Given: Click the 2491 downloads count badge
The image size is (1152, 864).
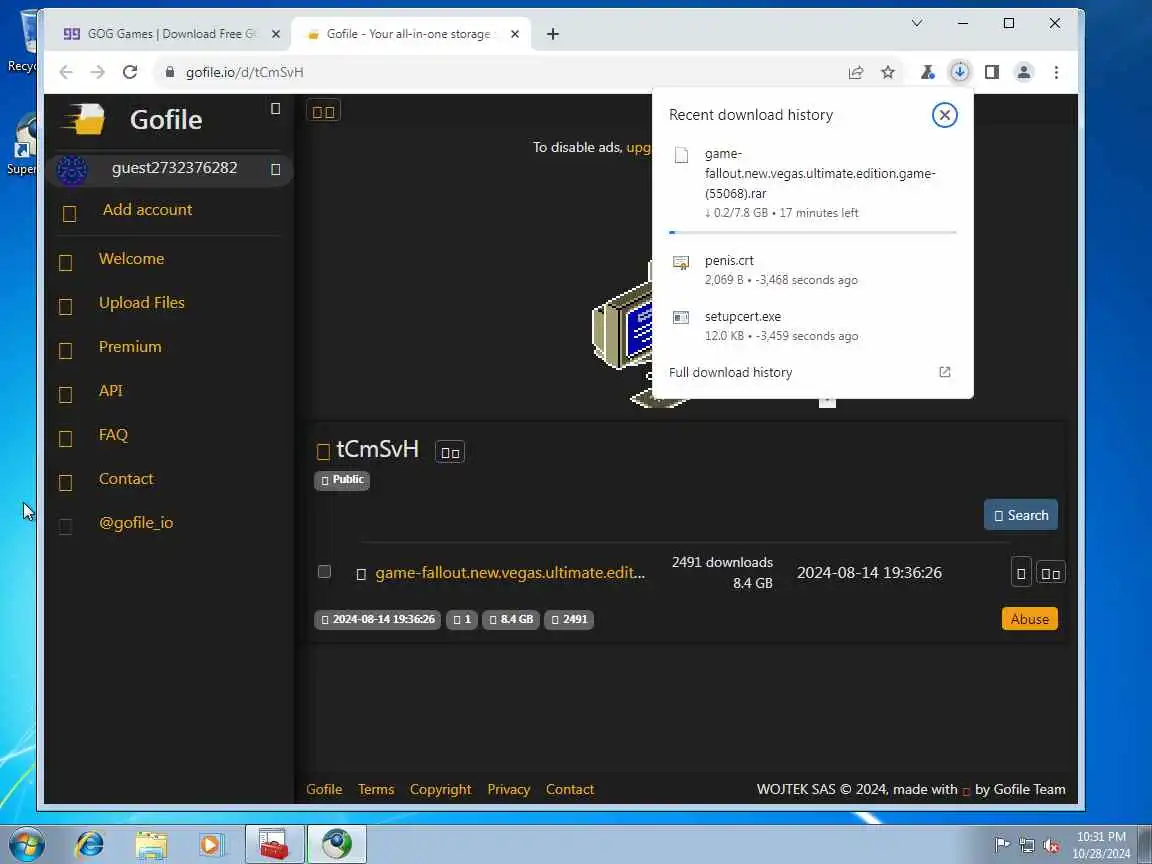Looking at the screenshot, I should 569,619.
